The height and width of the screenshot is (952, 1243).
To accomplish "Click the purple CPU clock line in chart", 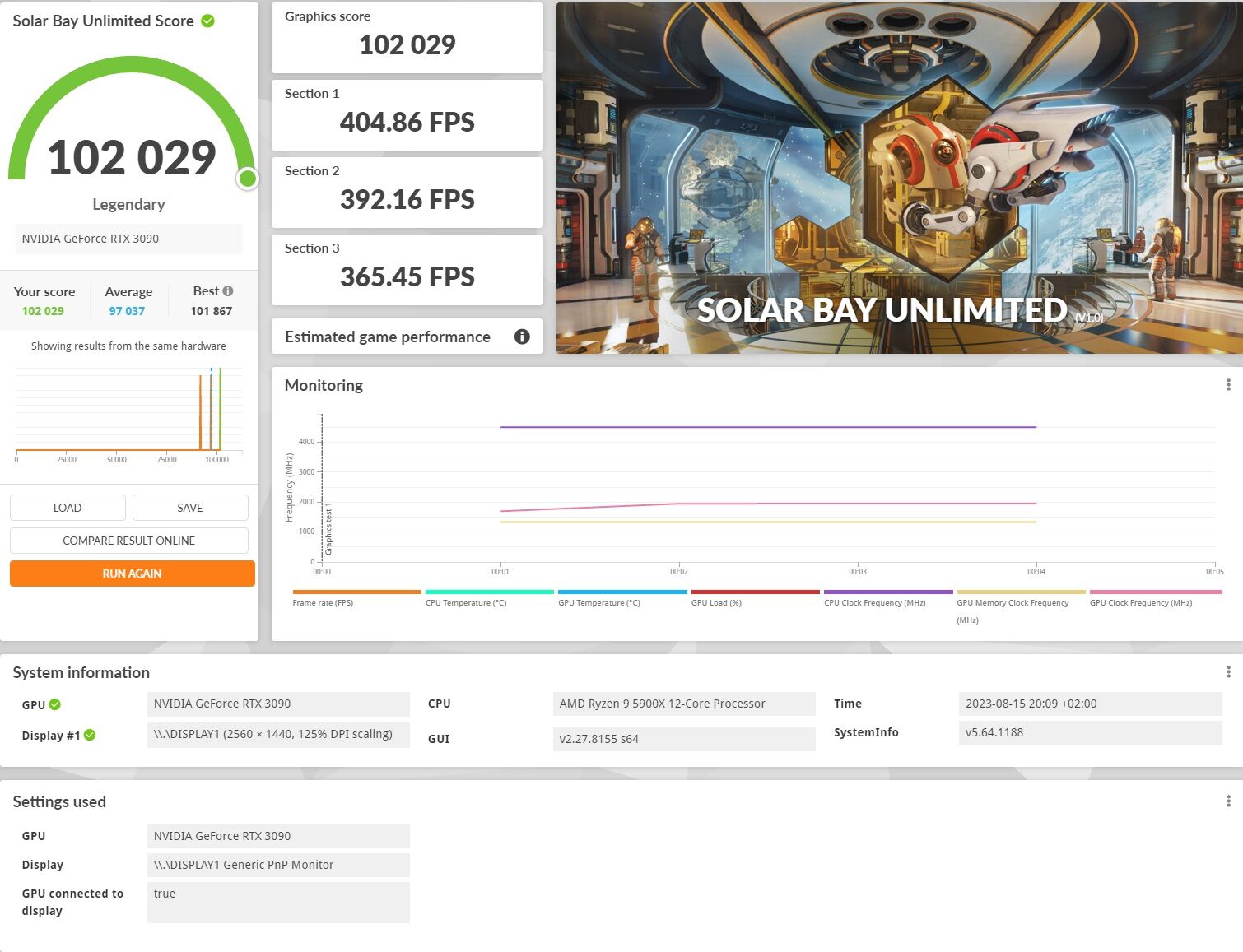I will click(x=768, y=427).
